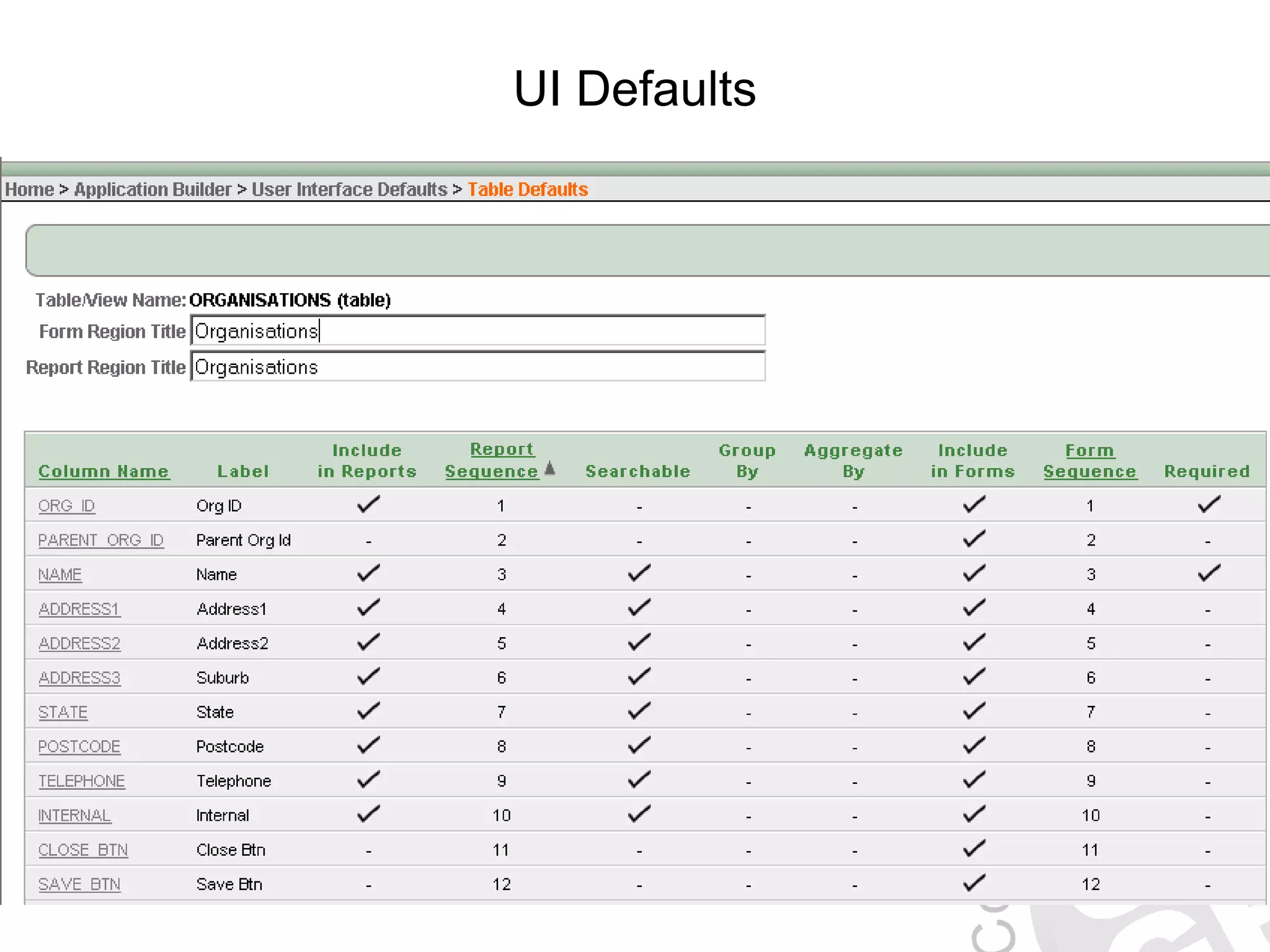Click report sequence value 12 for SAVE_BTN
The image size is (1270, 952).
[x=502, y=884]
